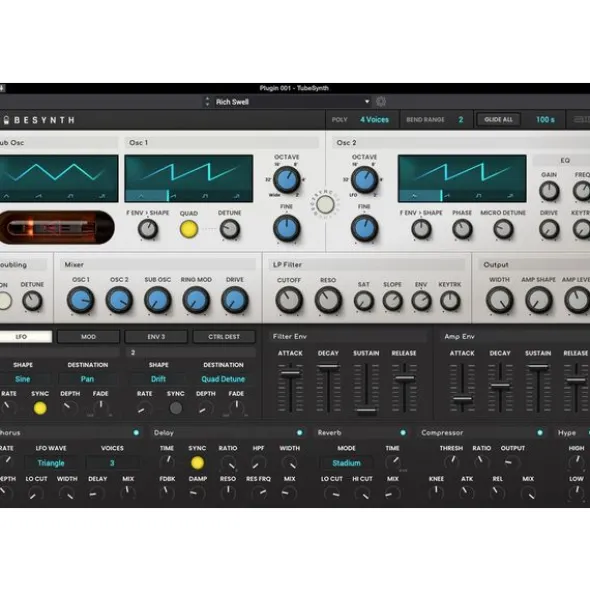Select last waveform icon in Osc 1 display
Screen dimensions: 590x591
click(236, 196)
